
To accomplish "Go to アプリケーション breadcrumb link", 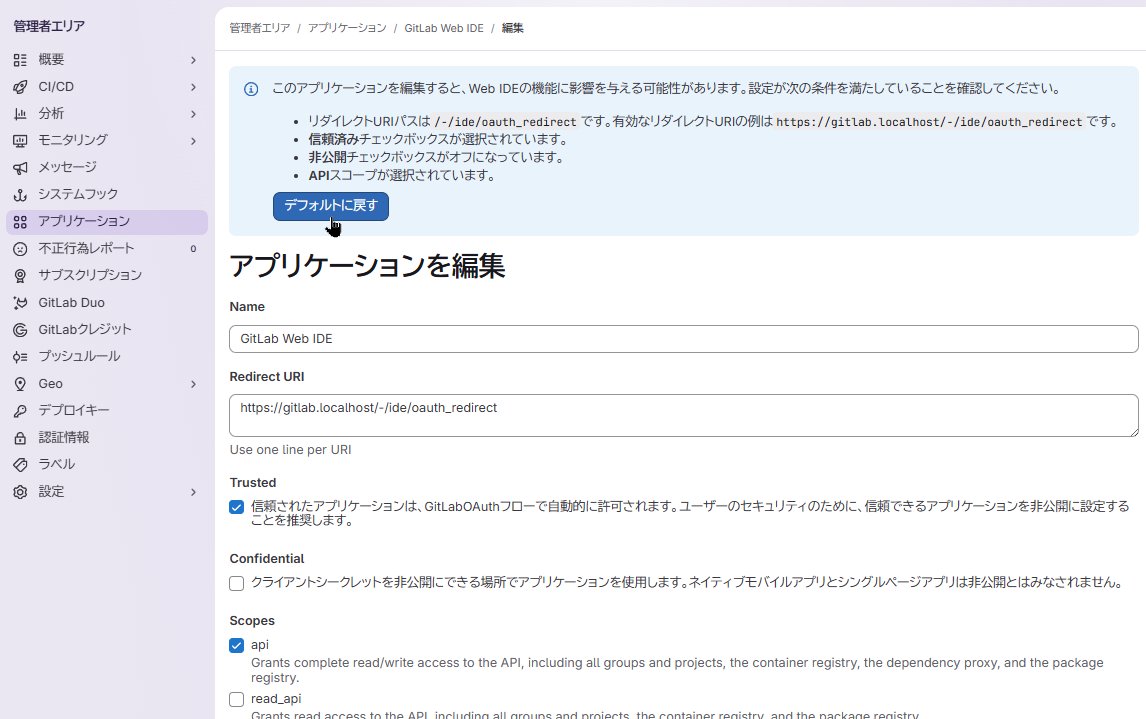I will point(347,28).
